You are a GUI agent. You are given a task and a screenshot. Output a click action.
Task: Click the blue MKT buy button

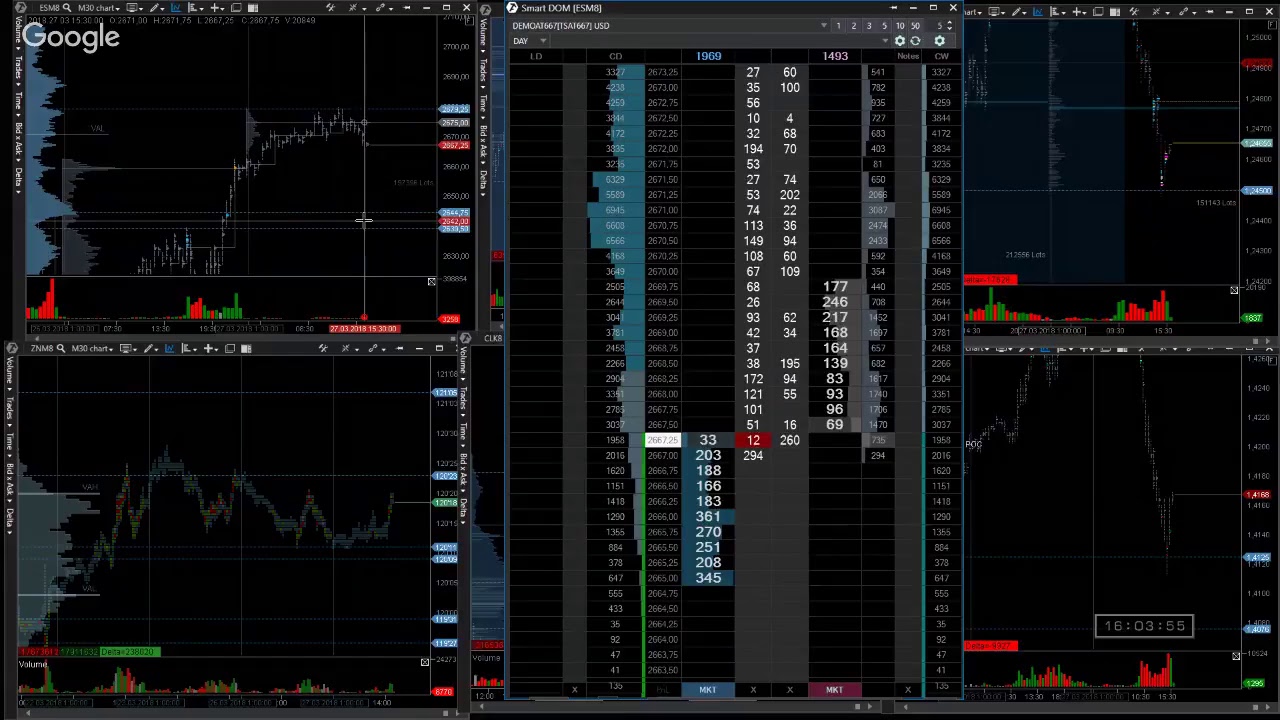click(x=708, y=690)
